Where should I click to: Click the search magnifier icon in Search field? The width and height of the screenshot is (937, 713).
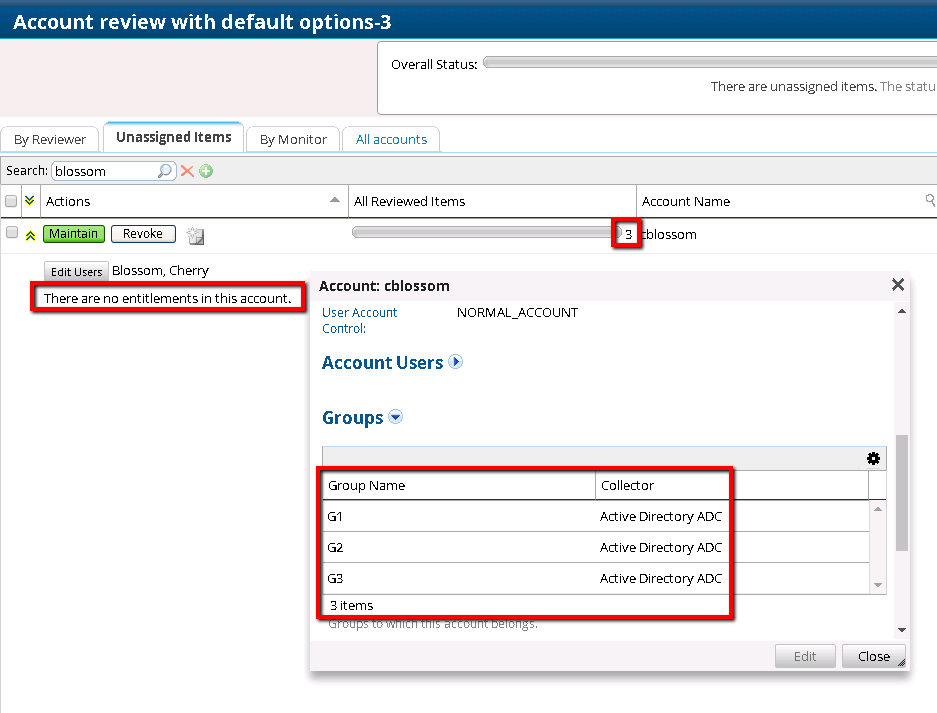[166, 171]
